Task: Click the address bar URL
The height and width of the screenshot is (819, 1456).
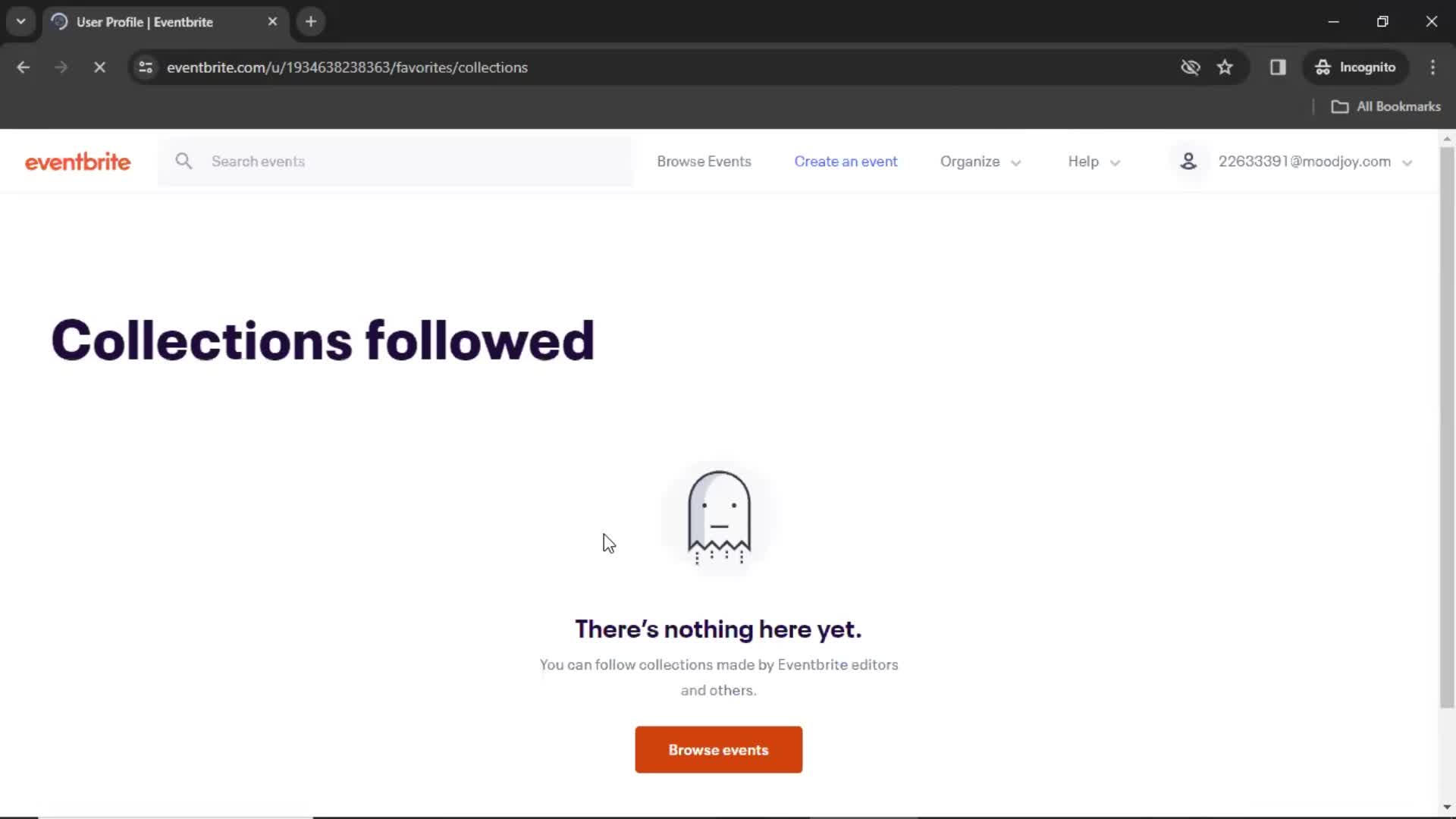Action: pyautogui.click(x=347, y=67)
